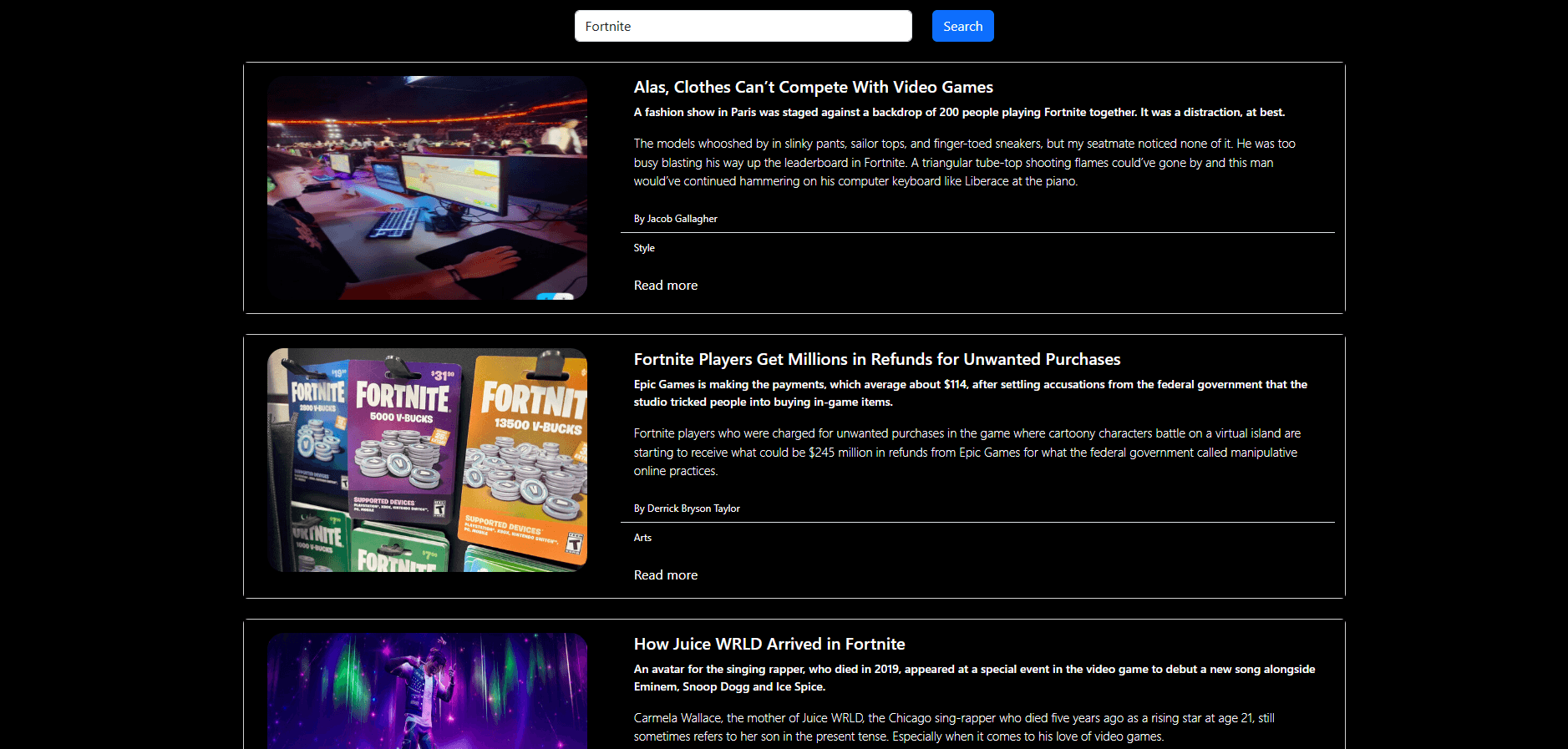Click the bold Paris fashion show summary

coord(959,112)
